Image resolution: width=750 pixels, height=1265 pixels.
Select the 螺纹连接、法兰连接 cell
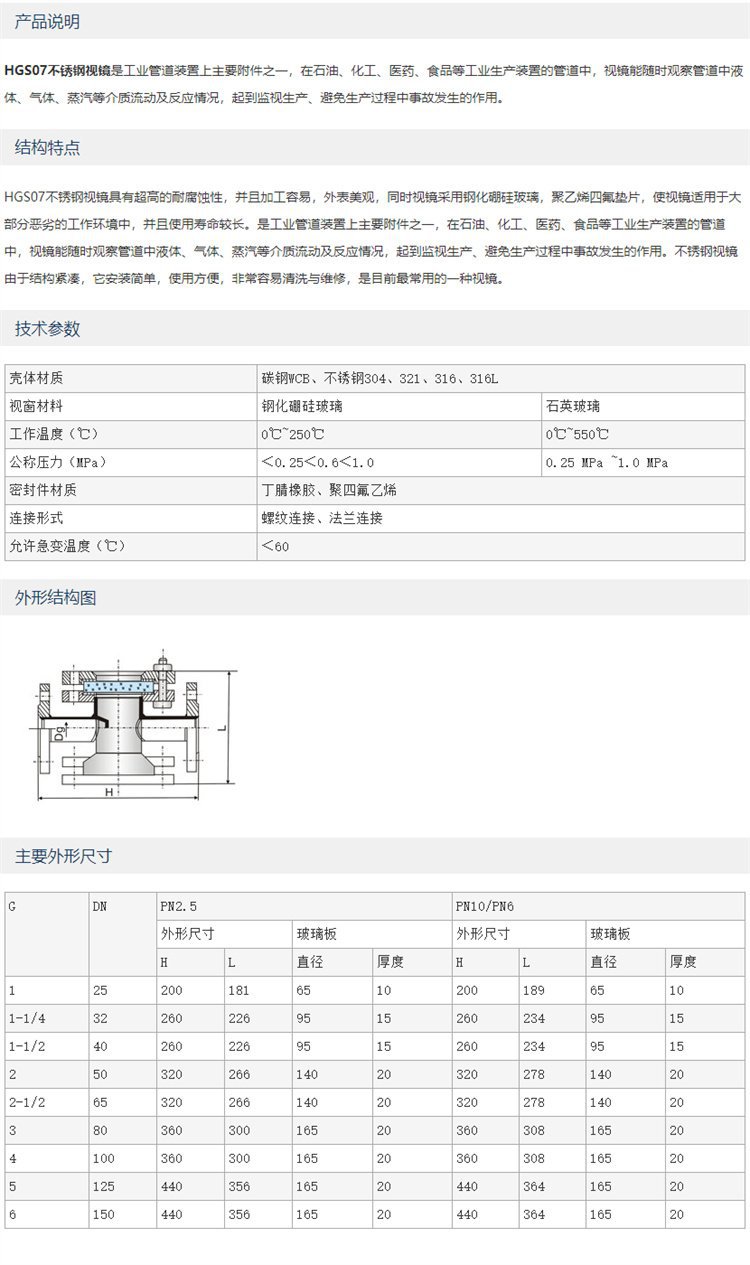[500, 518]
